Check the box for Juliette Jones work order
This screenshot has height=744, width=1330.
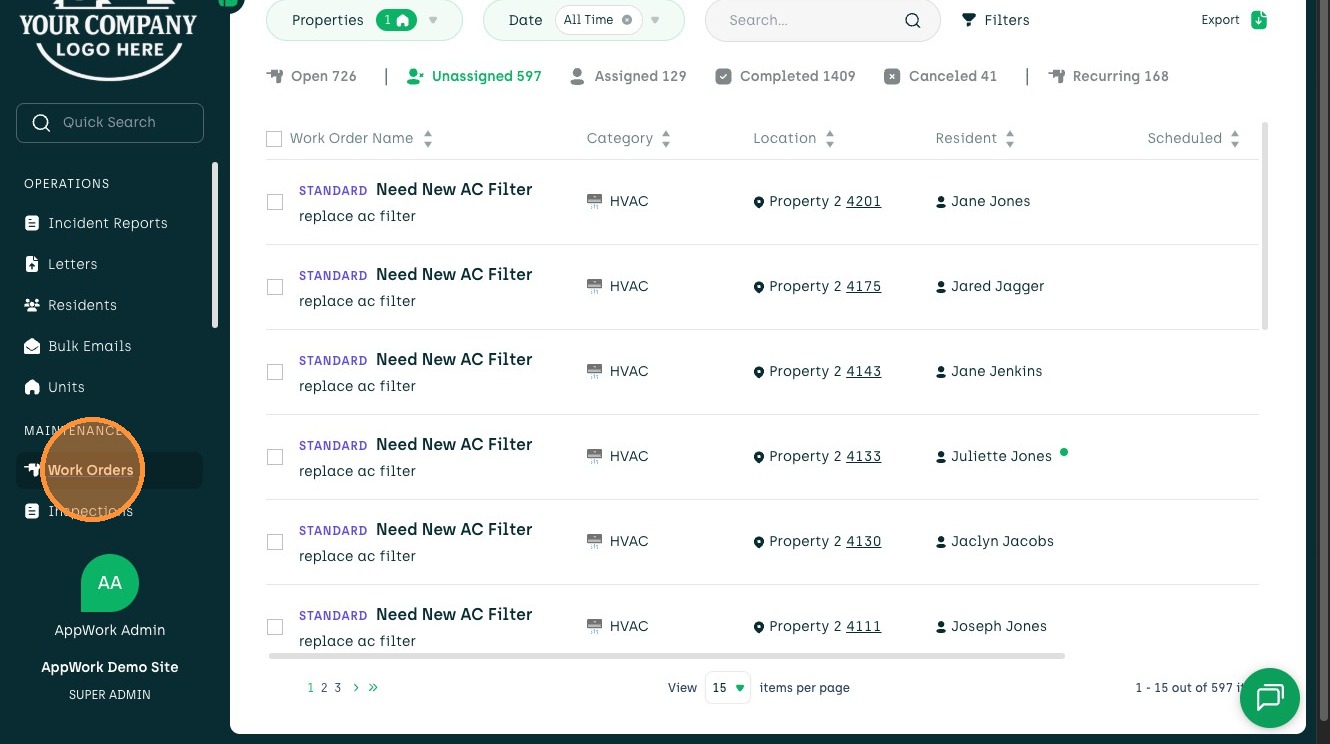[x=275, y=457]
